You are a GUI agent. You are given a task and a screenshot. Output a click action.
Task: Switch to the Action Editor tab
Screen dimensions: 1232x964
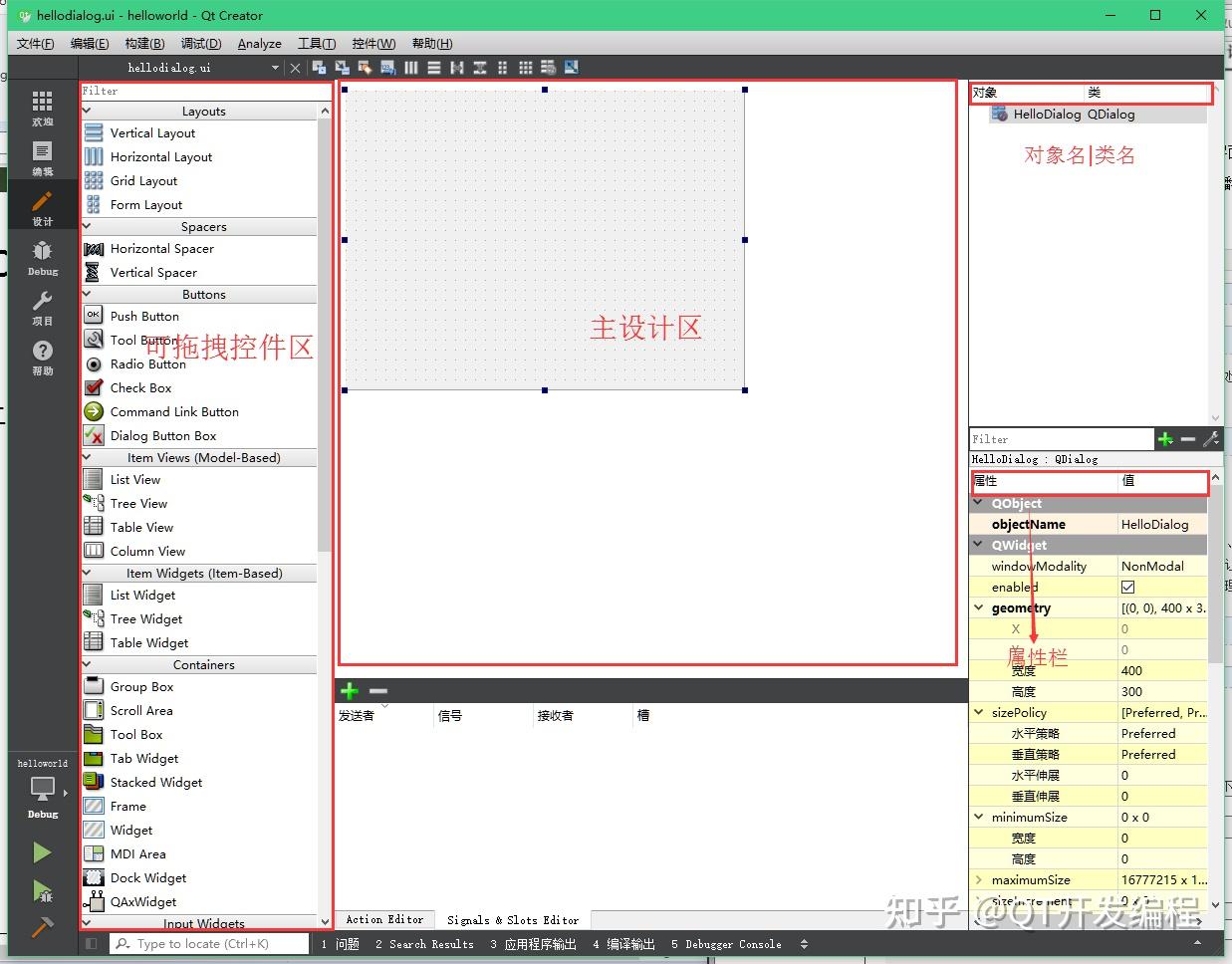click(x=384, y=919)
